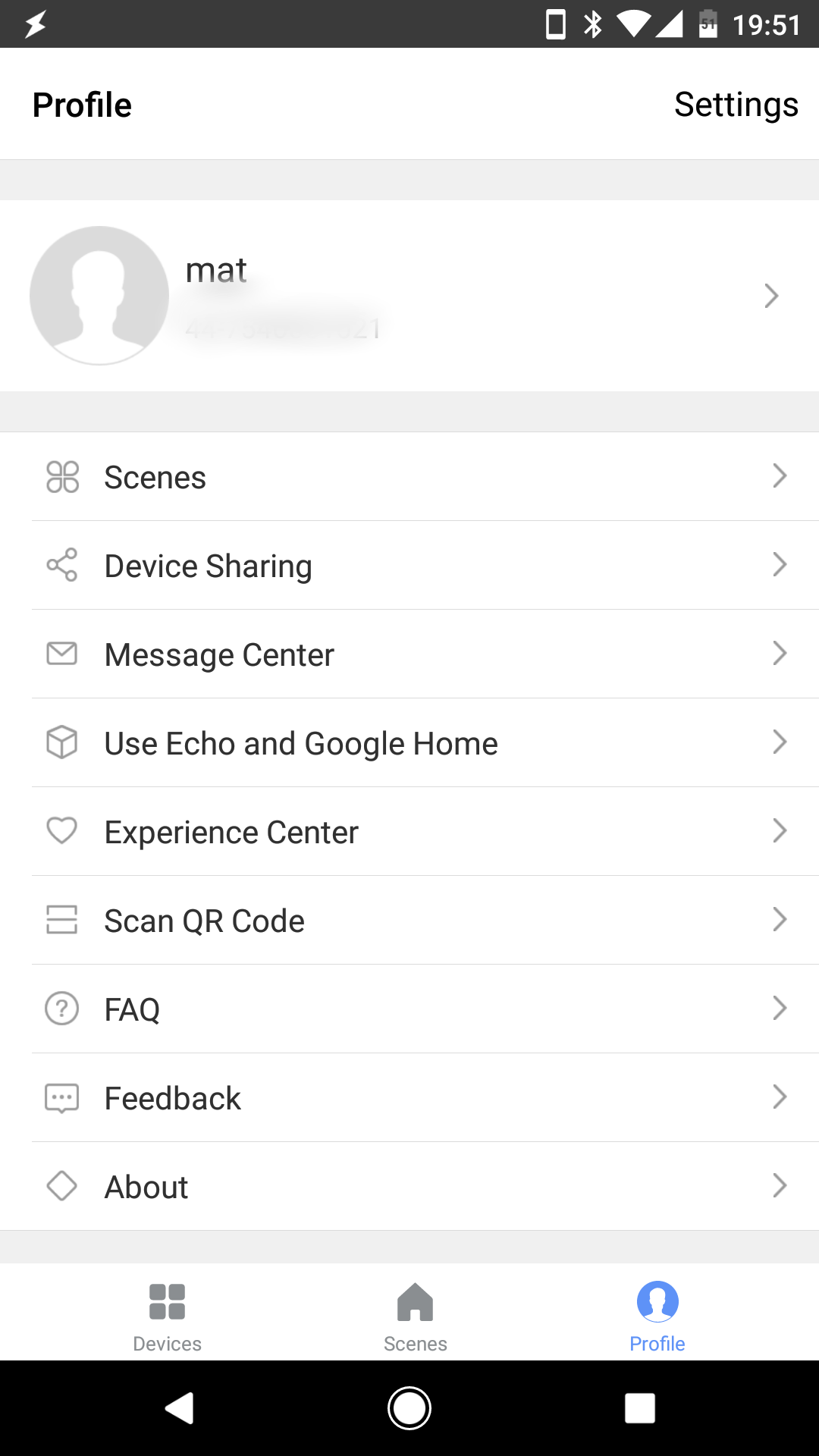The image size is (819, 1456).
Task: Expand the About row chevron
Action: click(780, 1185)
